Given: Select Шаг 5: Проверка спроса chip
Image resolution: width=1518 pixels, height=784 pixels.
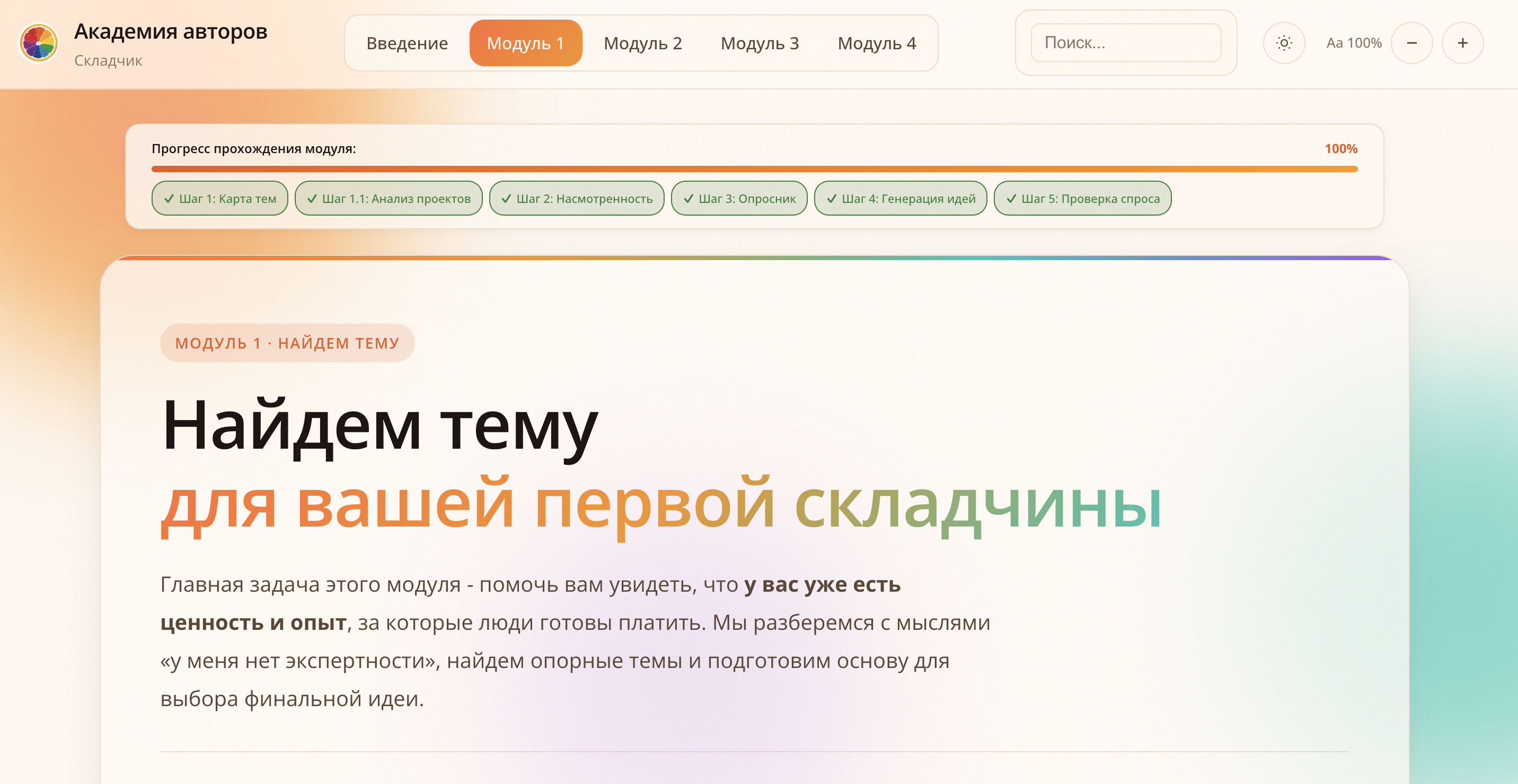Looking at the screenshot, I should 1082,199.
